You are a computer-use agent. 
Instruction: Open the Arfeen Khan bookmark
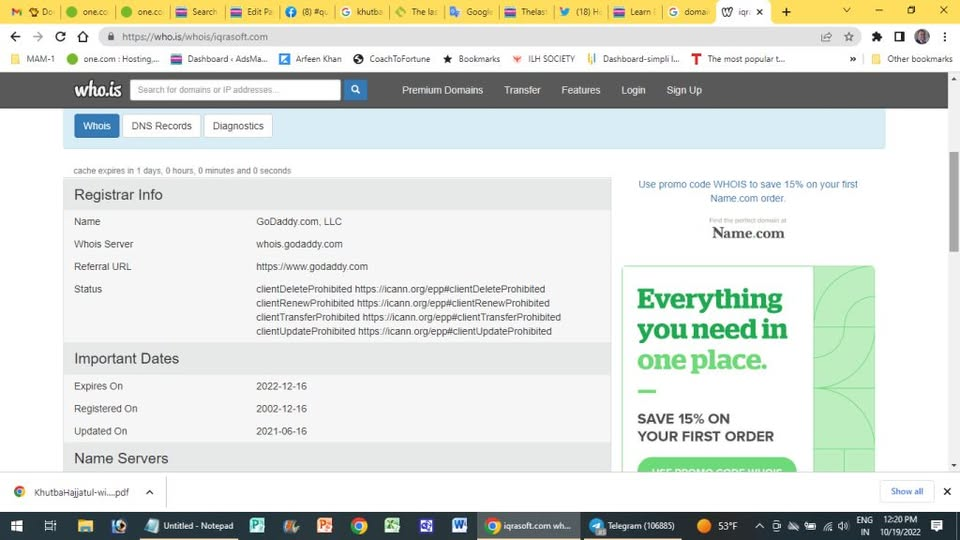point(310,59)
